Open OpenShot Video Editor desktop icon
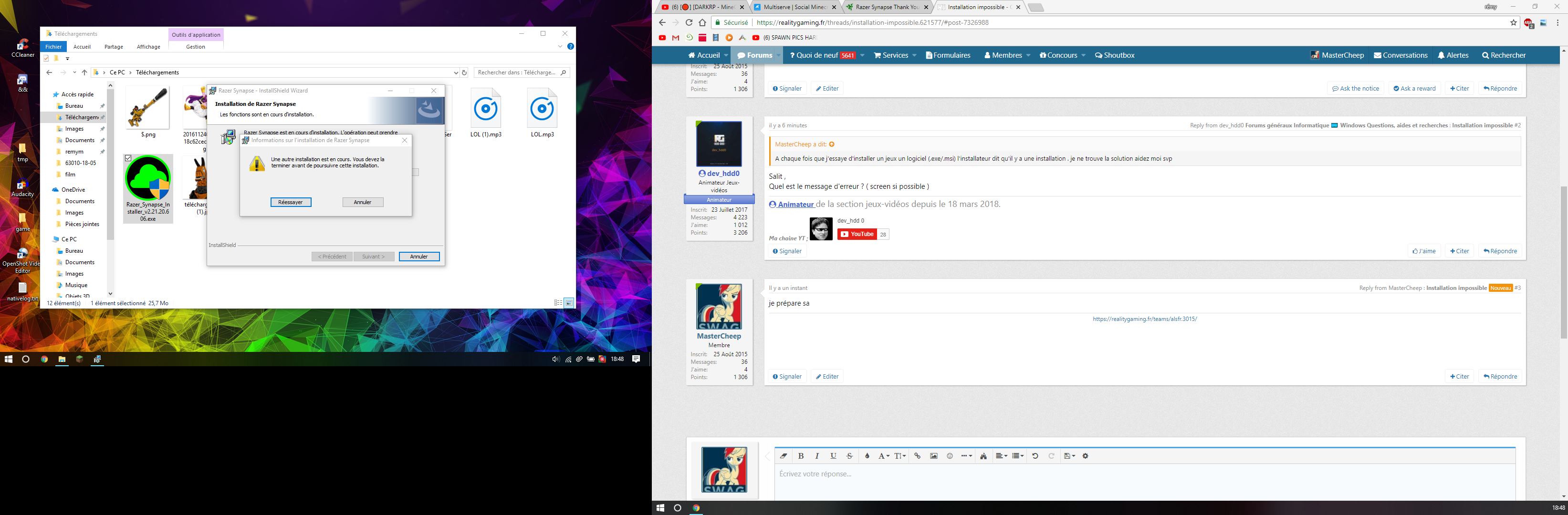The height and width of the screenshot is (515, 1568). [x=22, y=261]
